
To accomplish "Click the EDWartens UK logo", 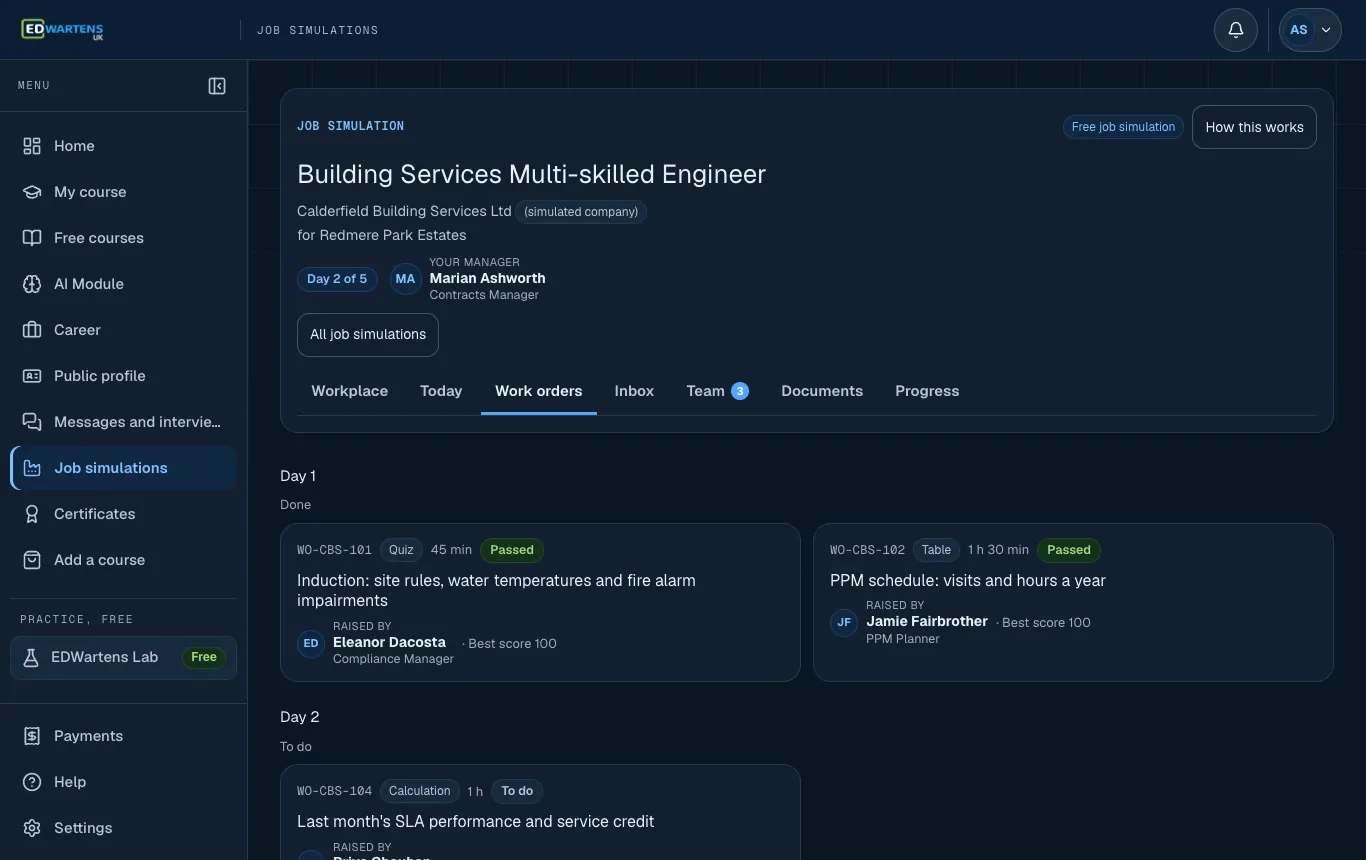I will tap(62, 30).
